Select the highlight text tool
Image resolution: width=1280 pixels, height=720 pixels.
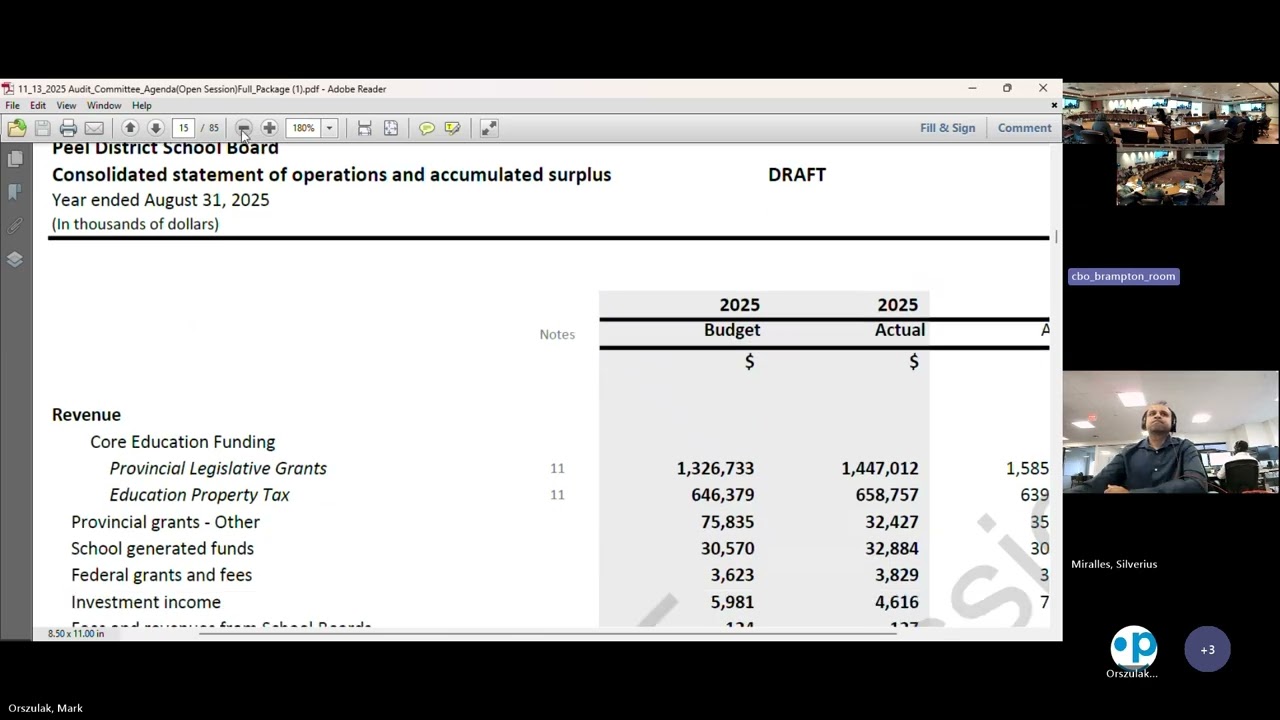(452, 128)
